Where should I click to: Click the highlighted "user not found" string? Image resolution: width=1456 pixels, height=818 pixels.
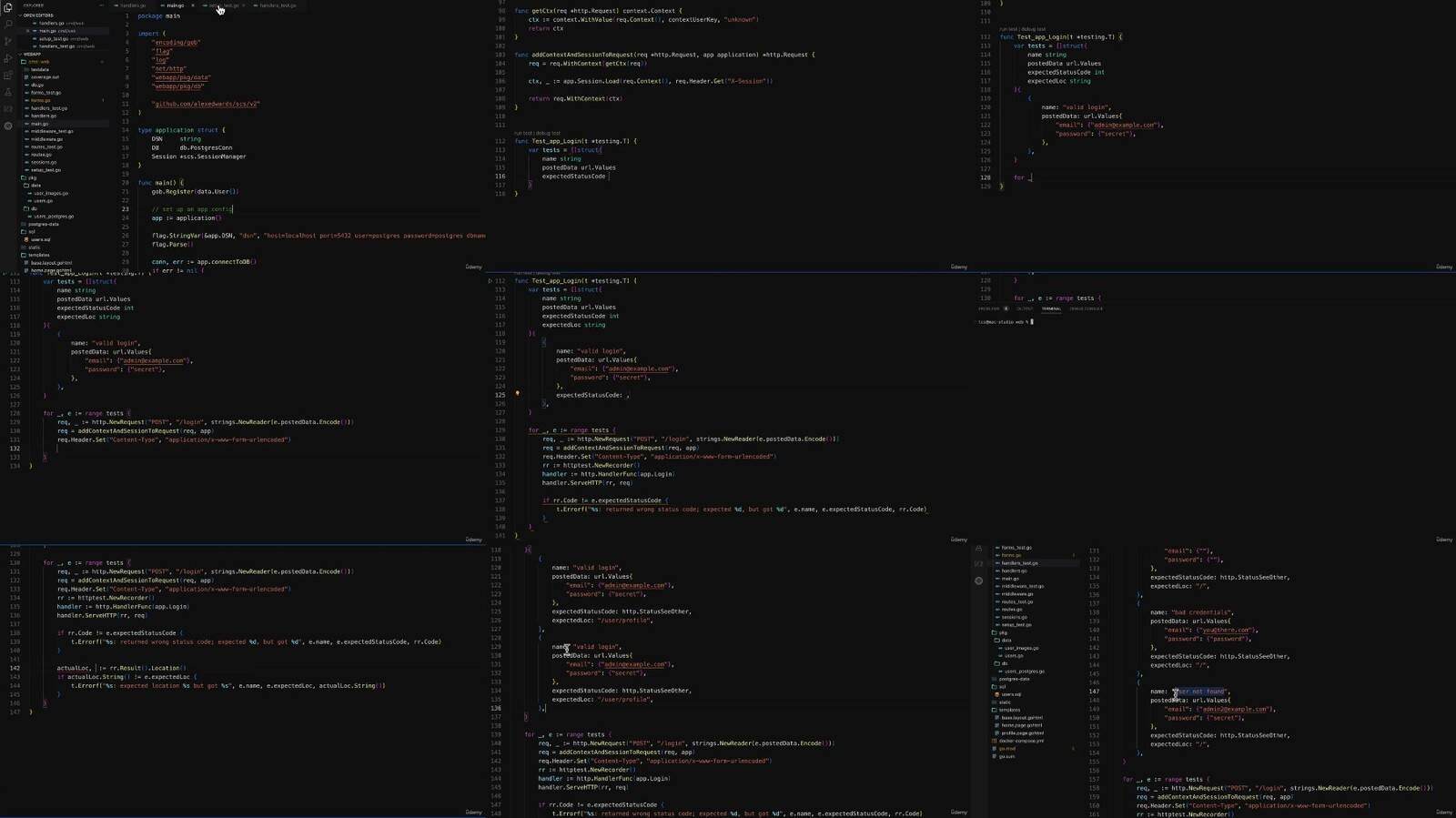click(x=1200, y=692)
